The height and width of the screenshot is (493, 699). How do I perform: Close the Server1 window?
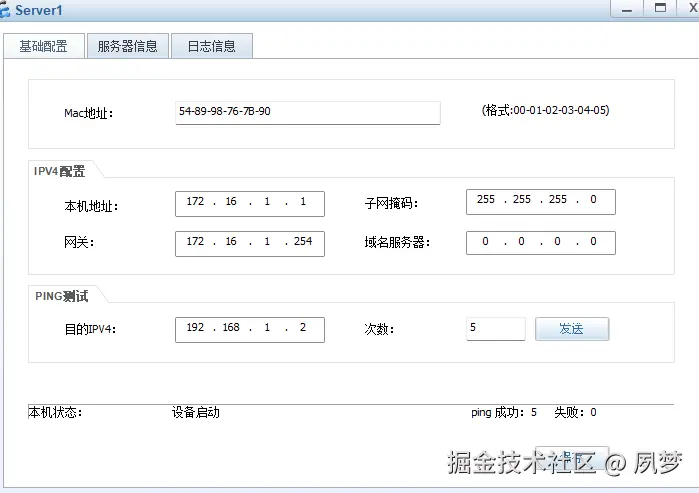[x=692, y=8]
